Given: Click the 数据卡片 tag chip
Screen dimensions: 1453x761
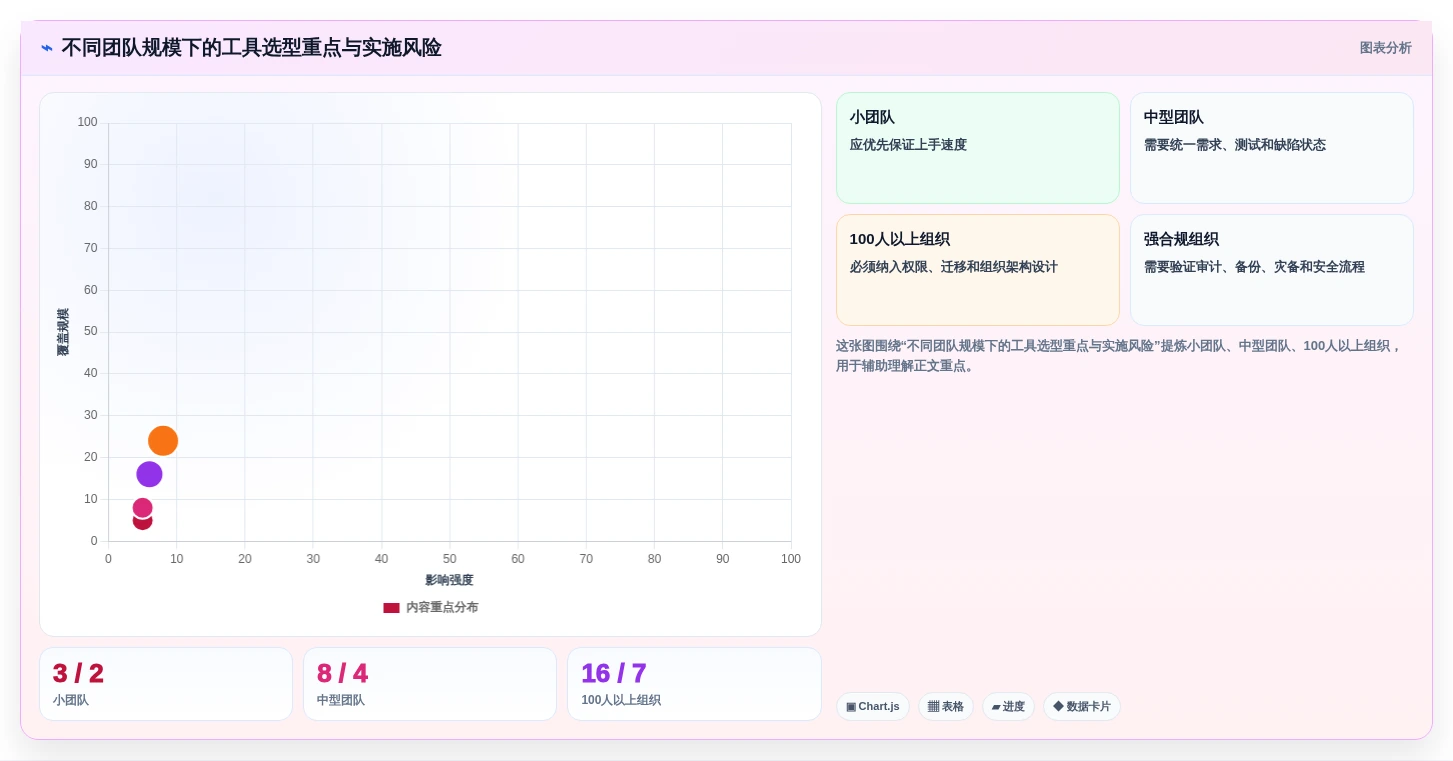Looking at the screenshot, I should pos(1082,706).
